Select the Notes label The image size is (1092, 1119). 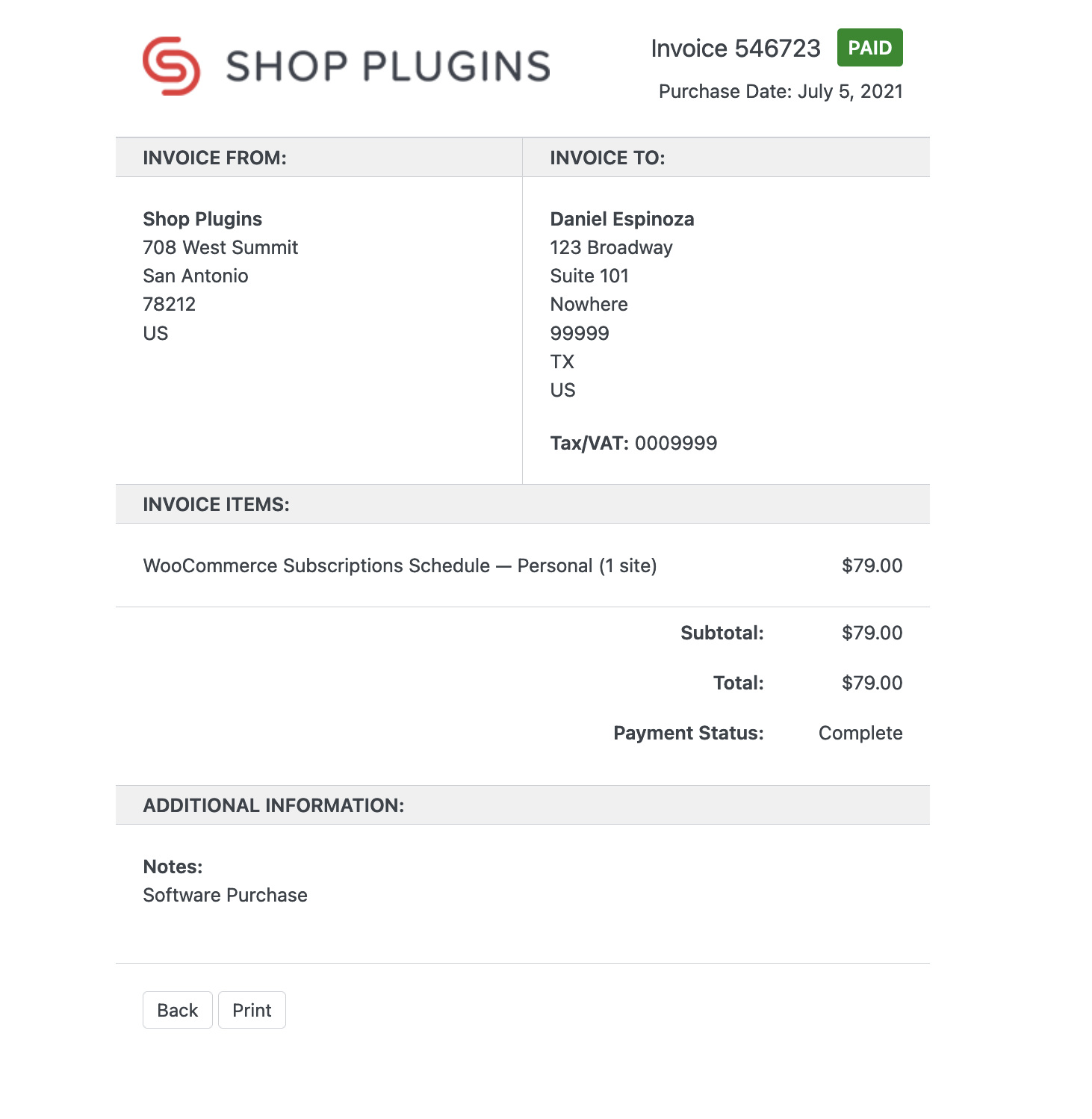tap(171, 866)
